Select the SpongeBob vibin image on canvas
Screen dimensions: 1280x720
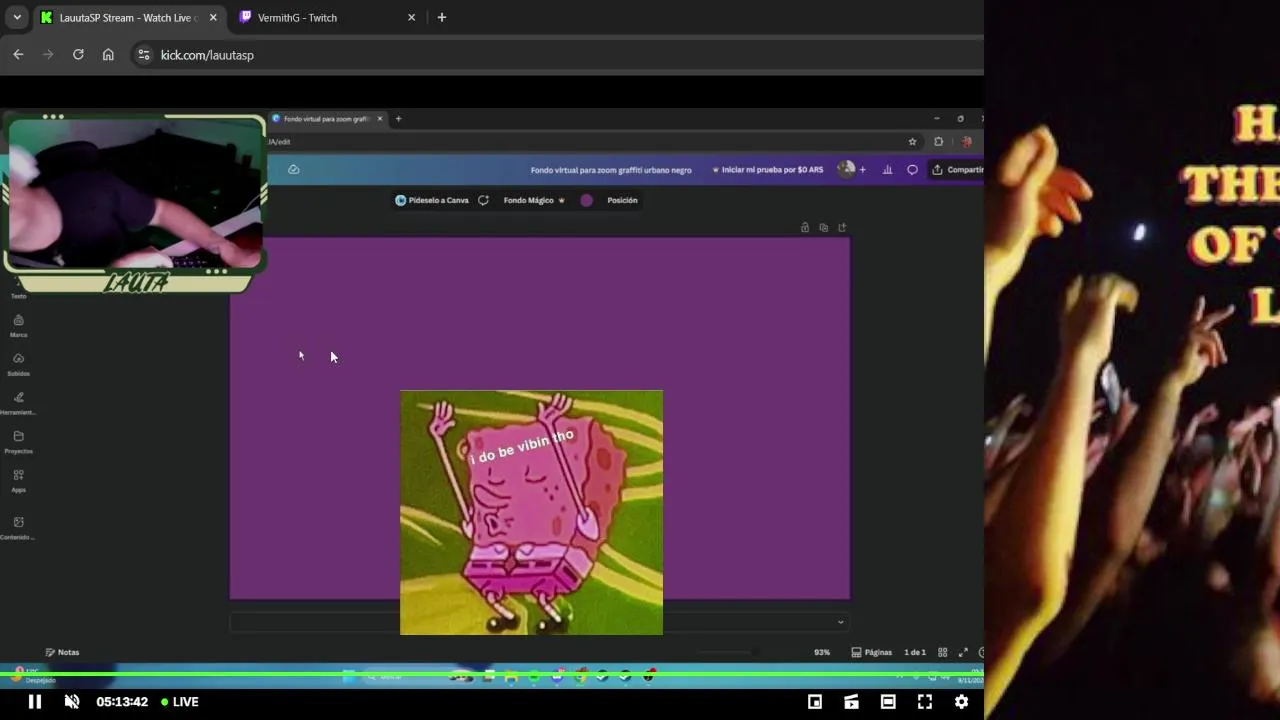point(531,512)
